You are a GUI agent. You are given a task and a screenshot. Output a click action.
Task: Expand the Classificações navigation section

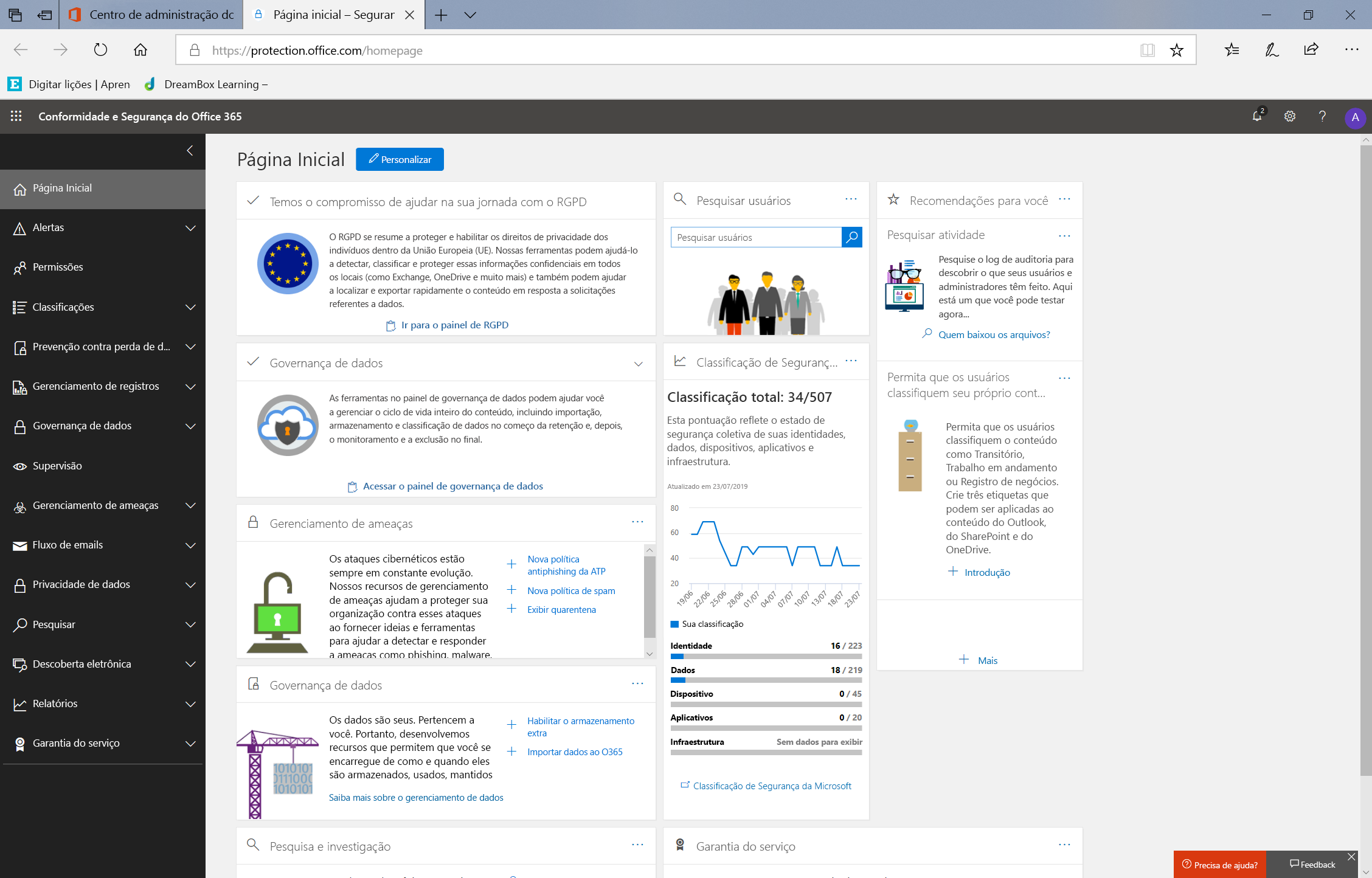click(x=190, y=307)
